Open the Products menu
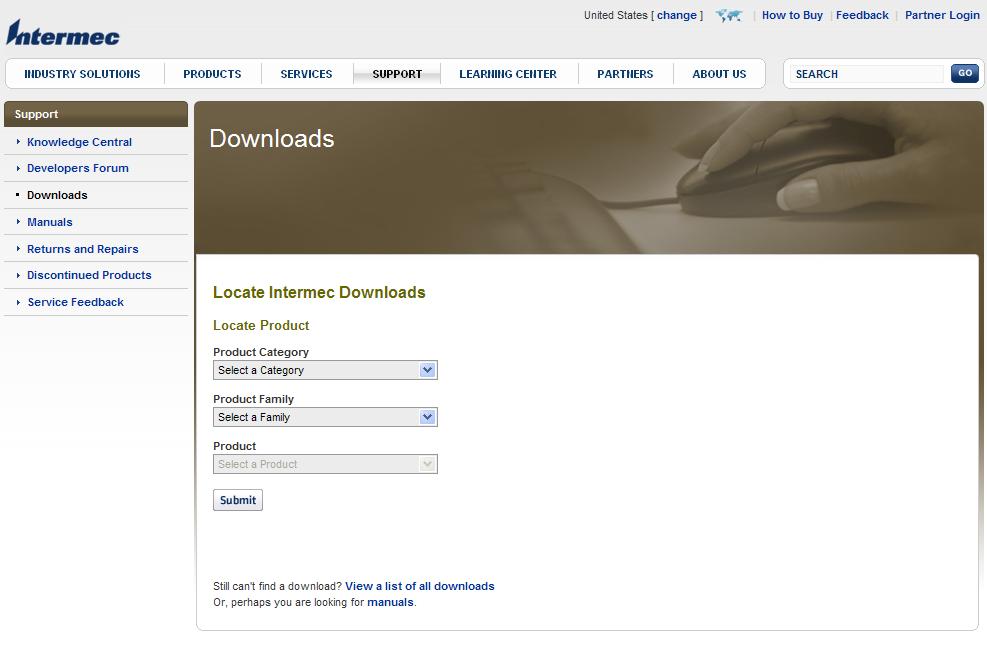987x645 pixels. [212, 74]
